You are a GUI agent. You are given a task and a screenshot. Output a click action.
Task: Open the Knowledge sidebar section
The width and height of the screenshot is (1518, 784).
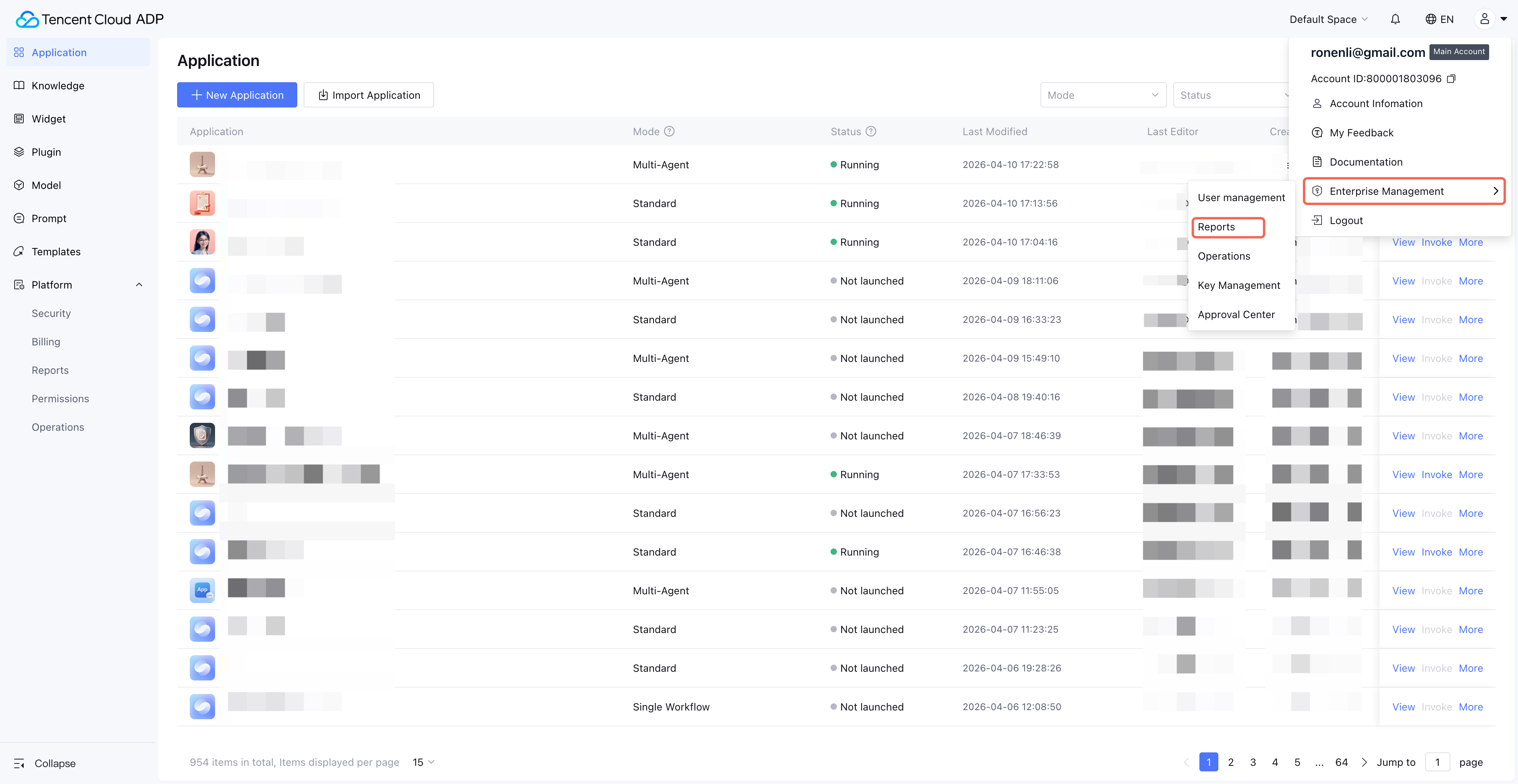[x=58, y=85]
